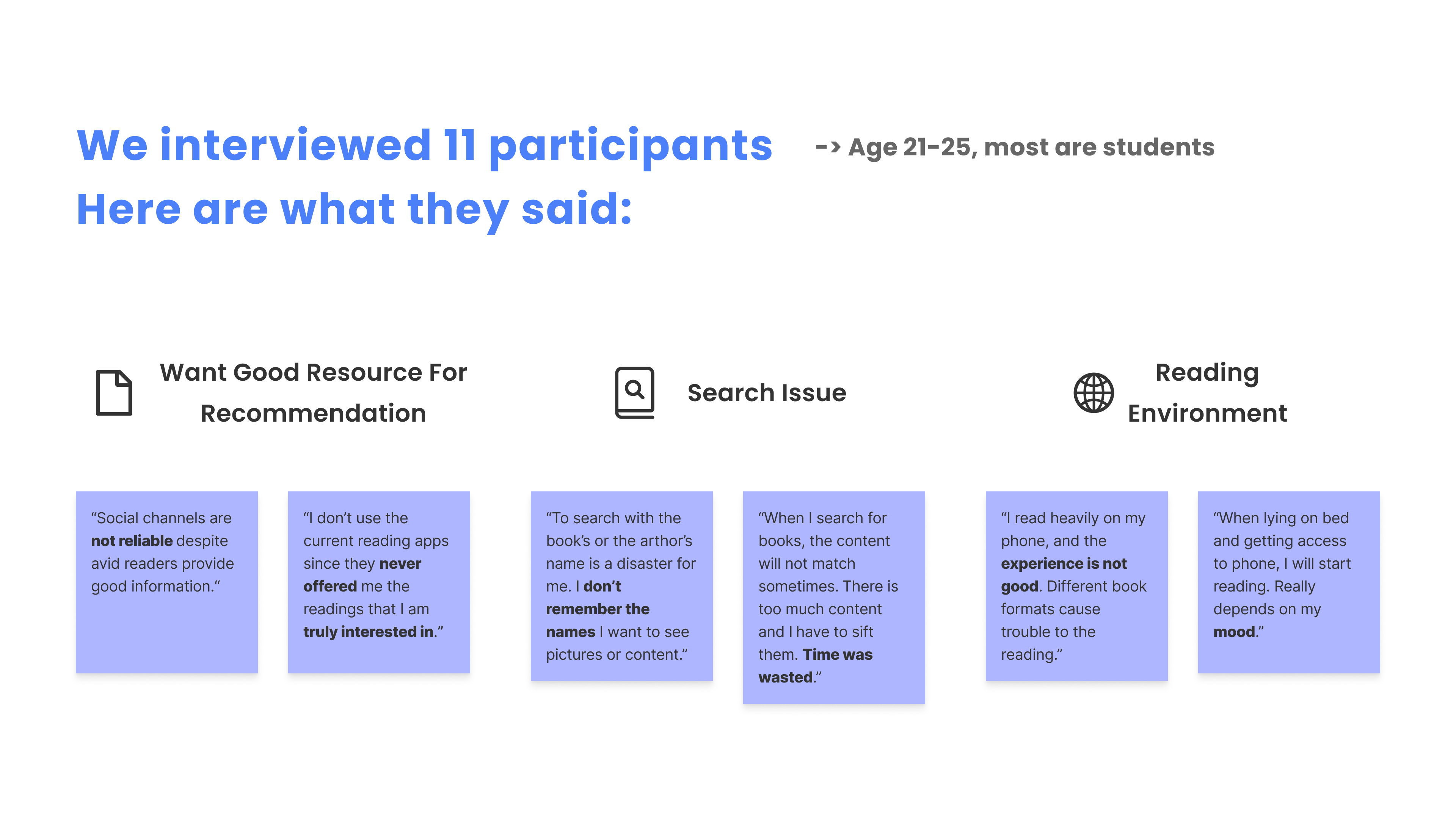Click the 'When I search for books' note
Image resolution: width=1456 pixels, height=819 pixels.
834,598
